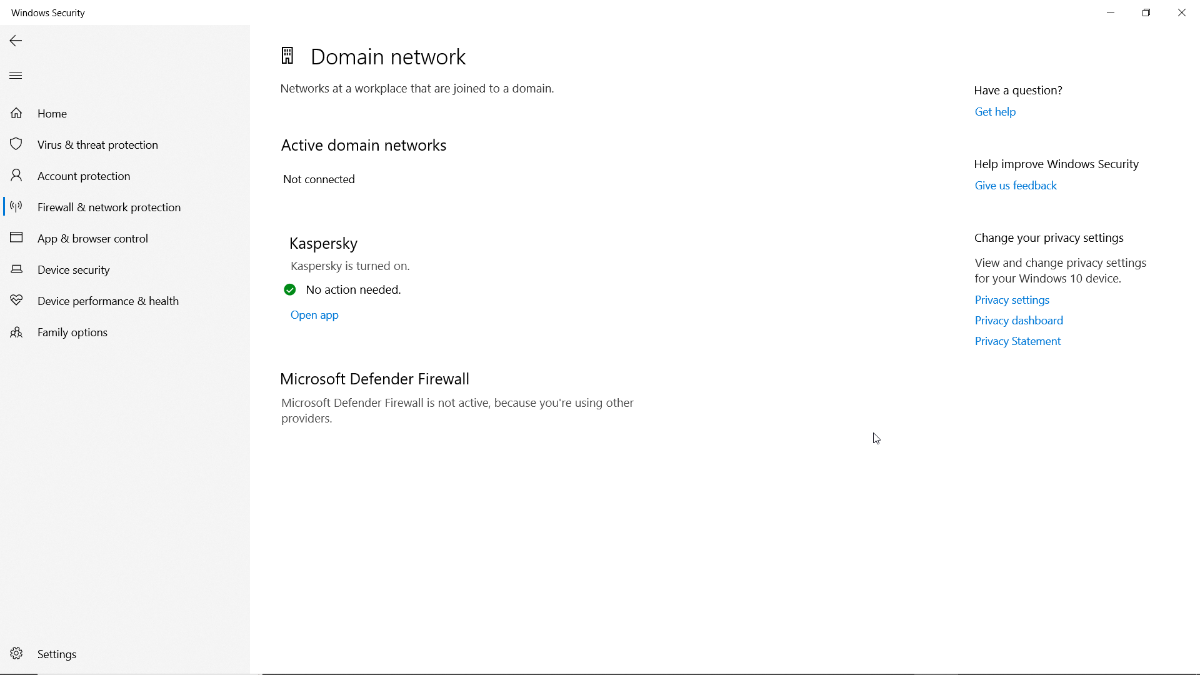Open Privacy settings link
The height and width of the screenshot is (675, 1200).
coord(1012,300)
